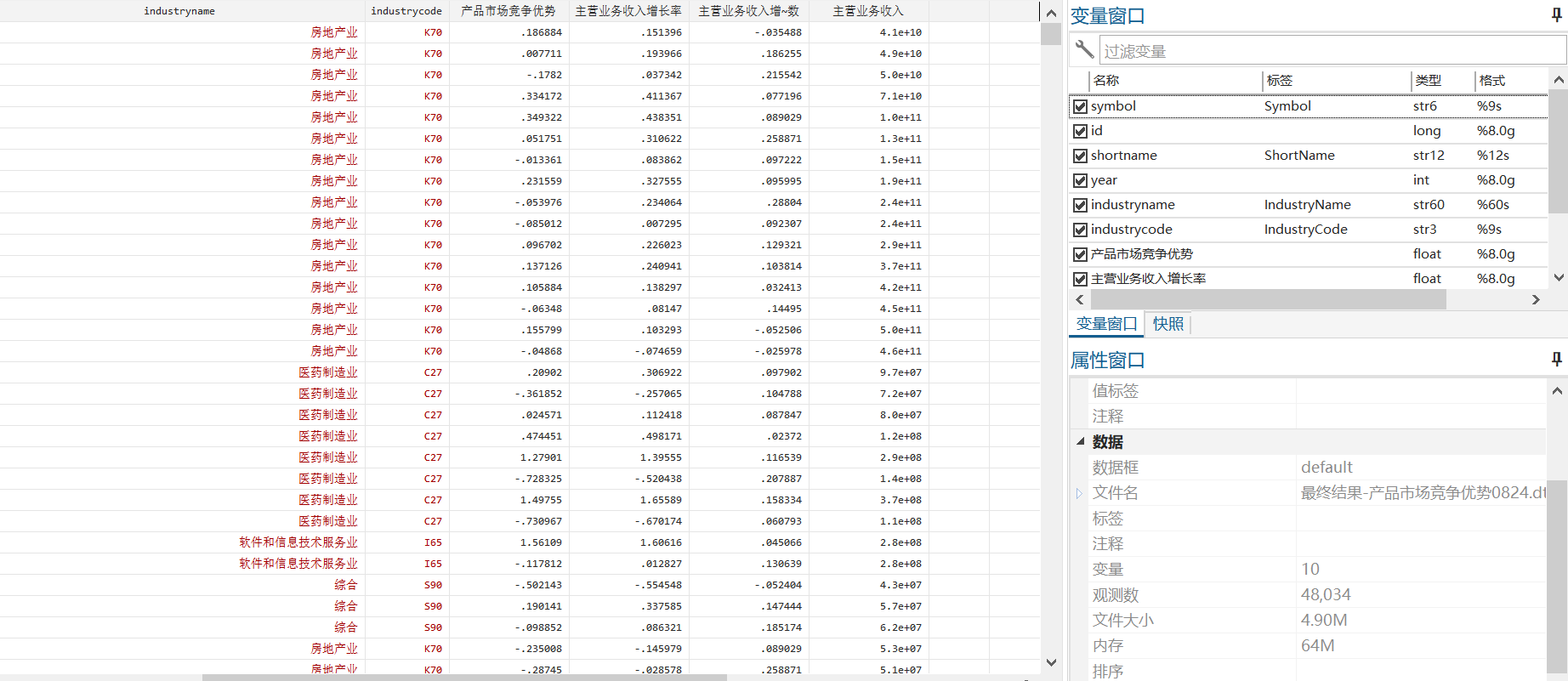This screenshot has height=681, width=1568.
Task: Click the properties panel's scroll-up arrow
Action: 1557,391
